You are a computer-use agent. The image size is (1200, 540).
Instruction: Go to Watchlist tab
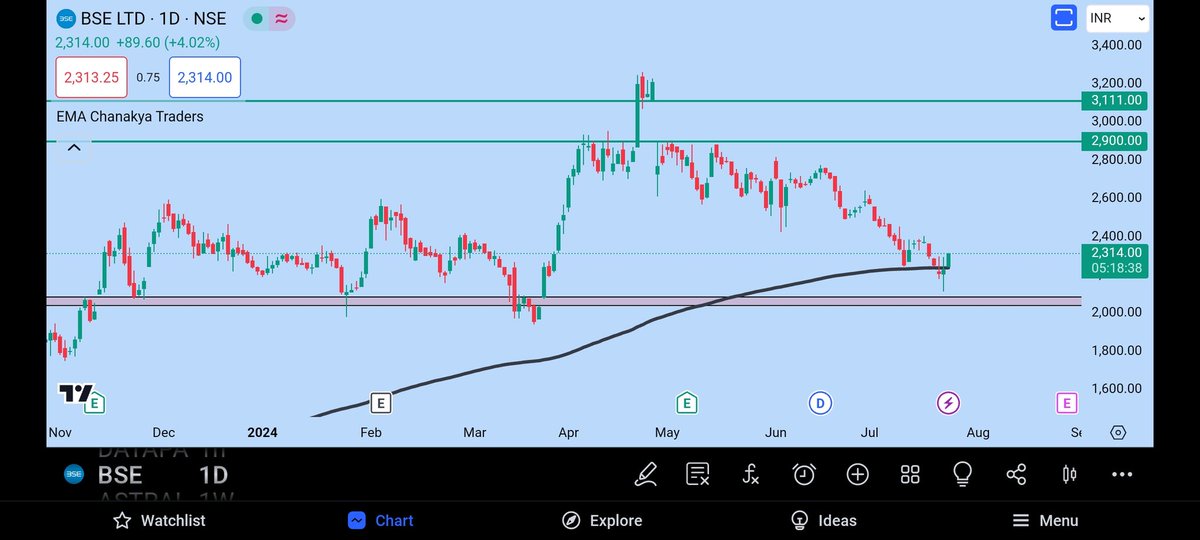coord(159,520)
